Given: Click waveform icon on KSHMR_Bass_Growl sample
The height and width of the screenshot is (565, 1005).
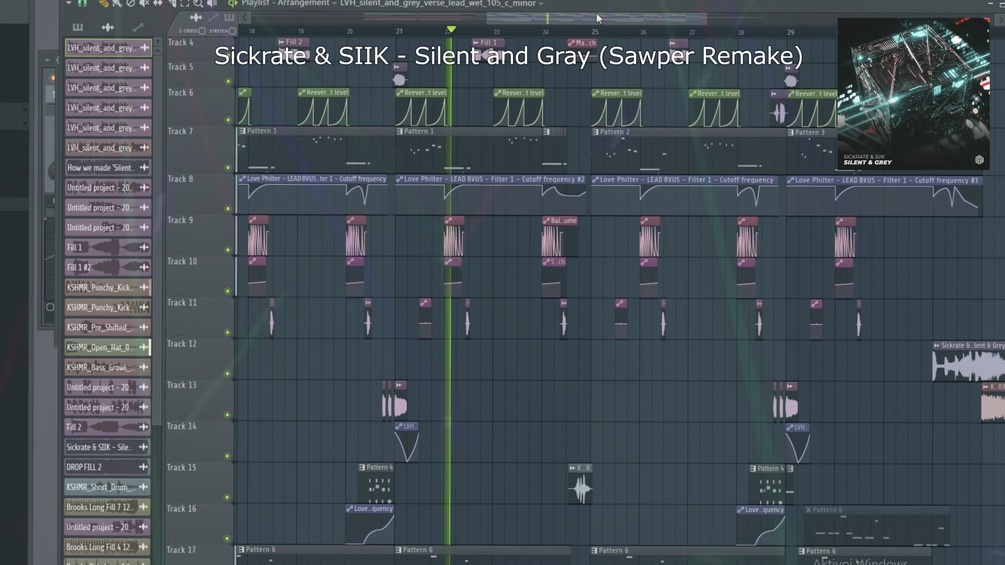Looking at the screenshot, I should pyautogui.click(x=144, y=367).
